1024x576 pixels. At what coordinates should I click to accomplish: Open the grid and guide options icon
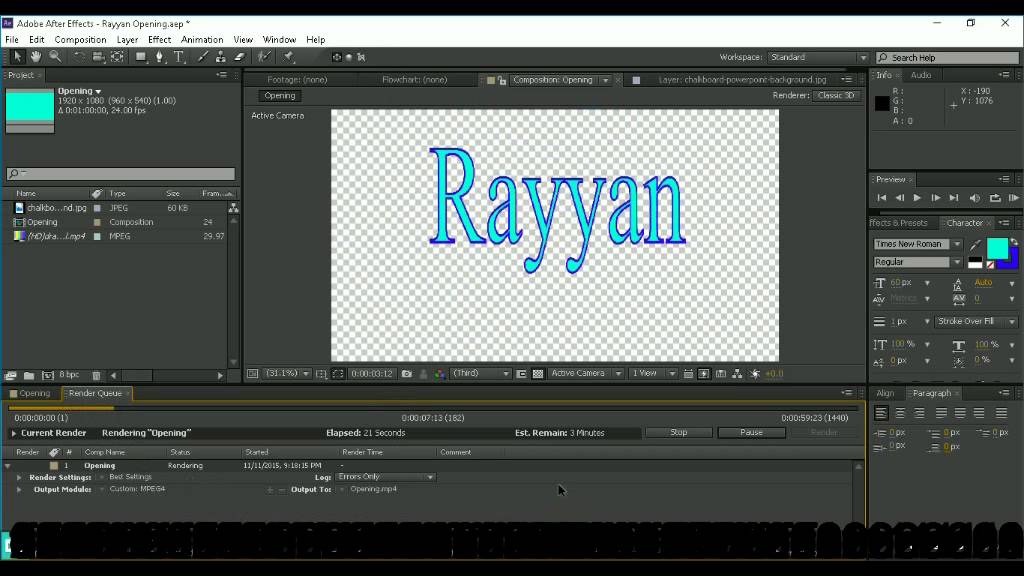[x=321, y=374]
